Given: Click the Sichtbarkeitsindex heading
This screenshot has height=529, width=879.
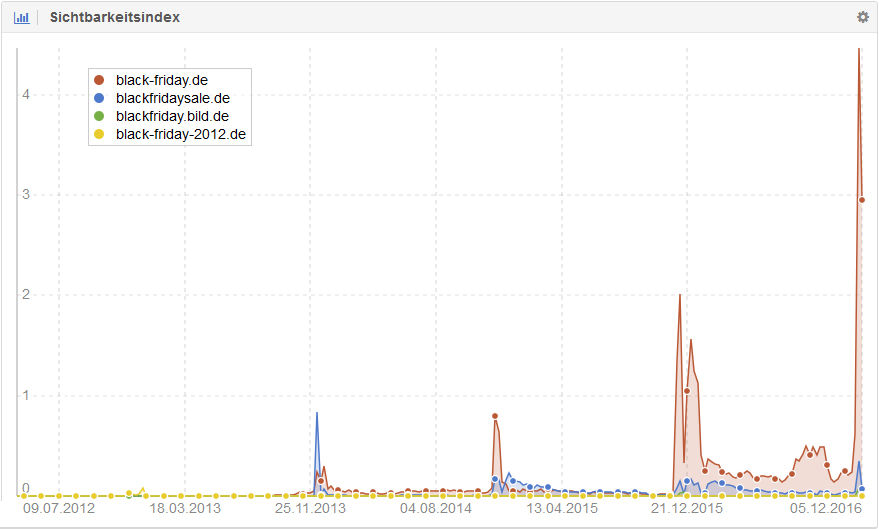Looking at the screenshot, I should point(115,17).
